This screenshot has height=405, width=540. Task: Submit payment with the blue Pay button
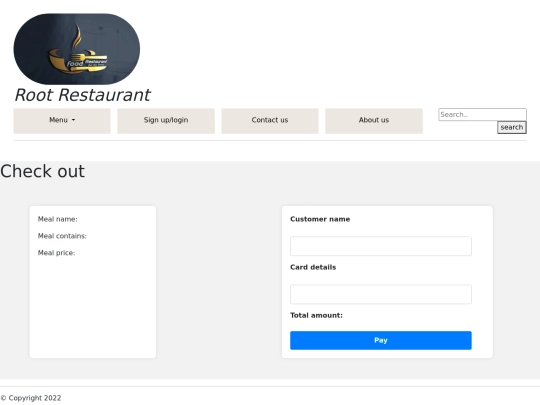click(381, 340)
